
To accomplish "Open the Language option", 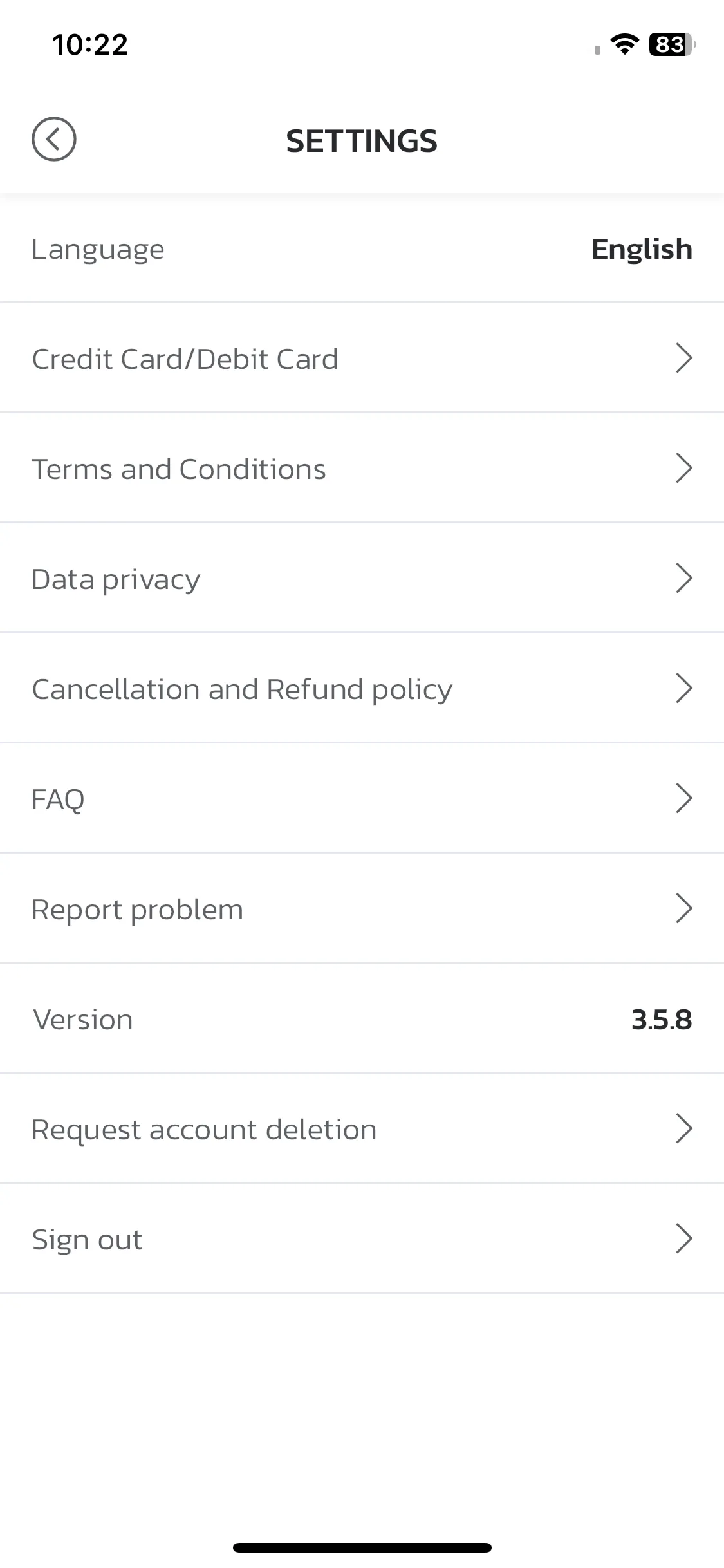I will pos(362,248).
